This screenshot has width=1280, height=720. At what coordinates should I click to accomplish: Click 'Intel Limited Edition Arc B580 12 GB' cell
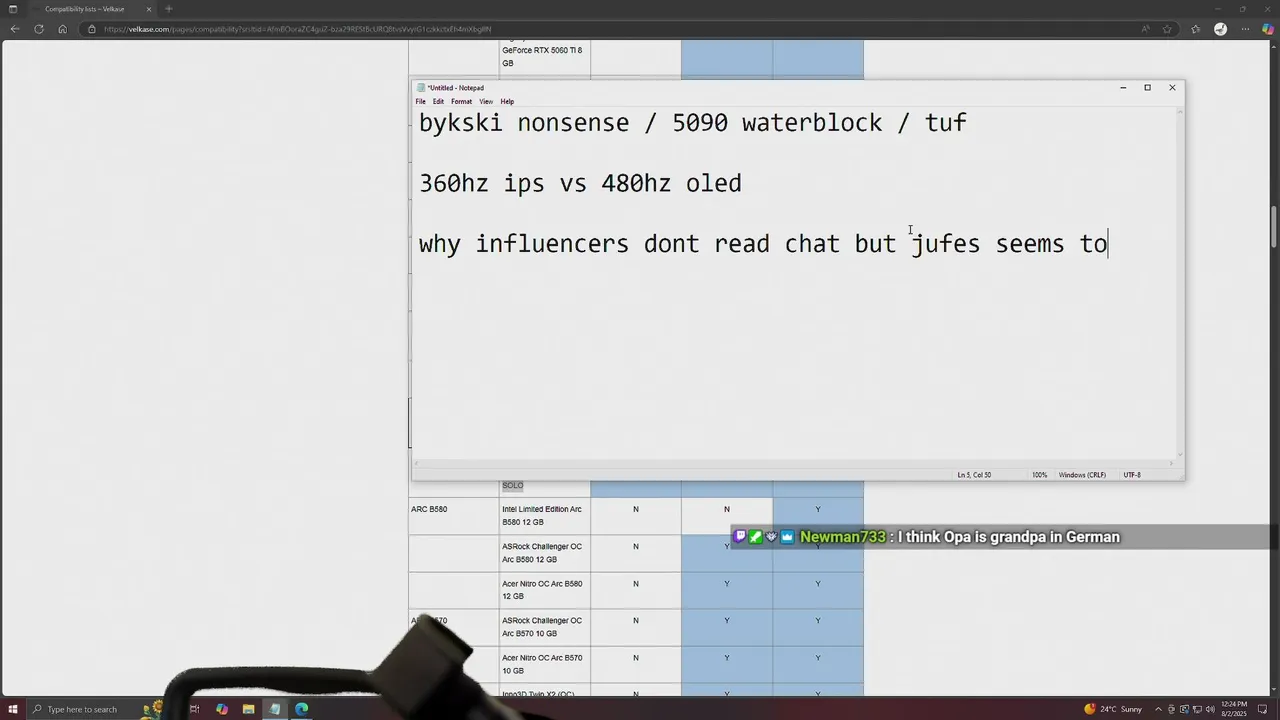tap(545, 515)
